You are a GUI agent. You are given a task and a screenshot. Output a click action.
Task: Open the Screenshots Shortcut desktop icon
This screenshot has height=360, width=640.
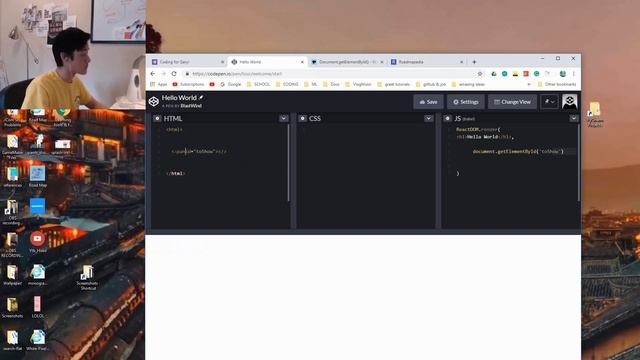[x=87, y=278]
